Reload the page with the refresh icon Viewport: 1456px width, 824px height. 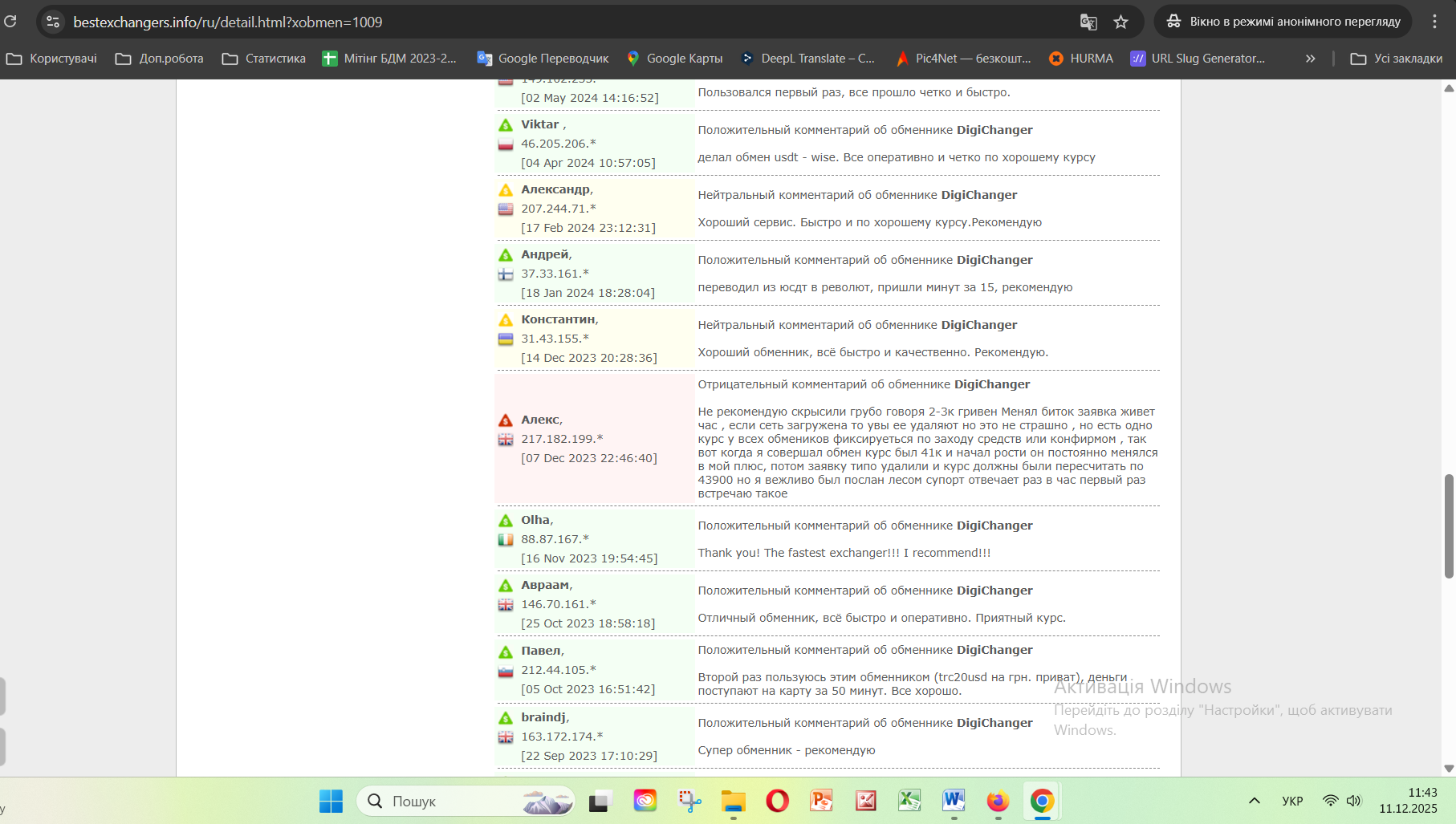10,22
